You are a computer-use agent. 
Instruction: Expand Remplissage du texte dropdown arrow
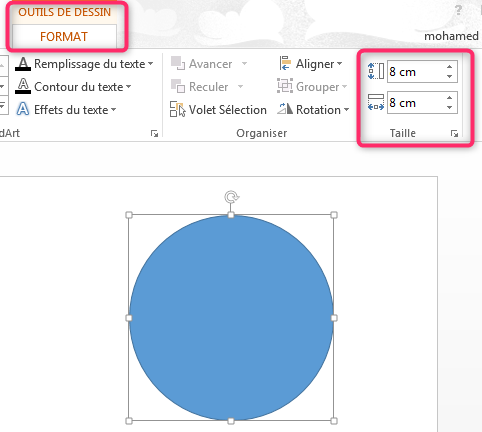coord(150,63)
